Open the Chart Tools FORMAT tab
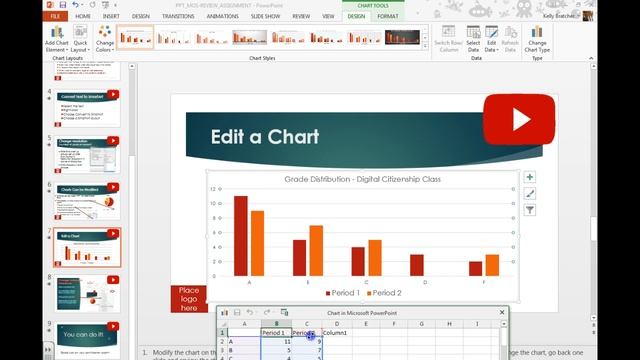Screen dimensions: 640x360 click(x=387, y=16)
